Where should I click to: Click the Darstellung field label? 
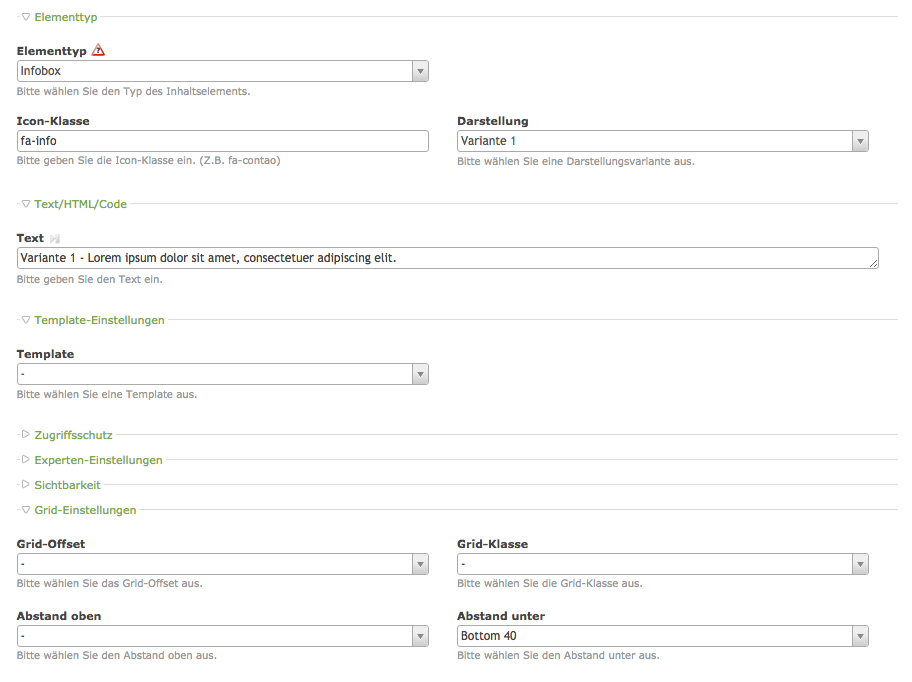(x=499, y=122)
